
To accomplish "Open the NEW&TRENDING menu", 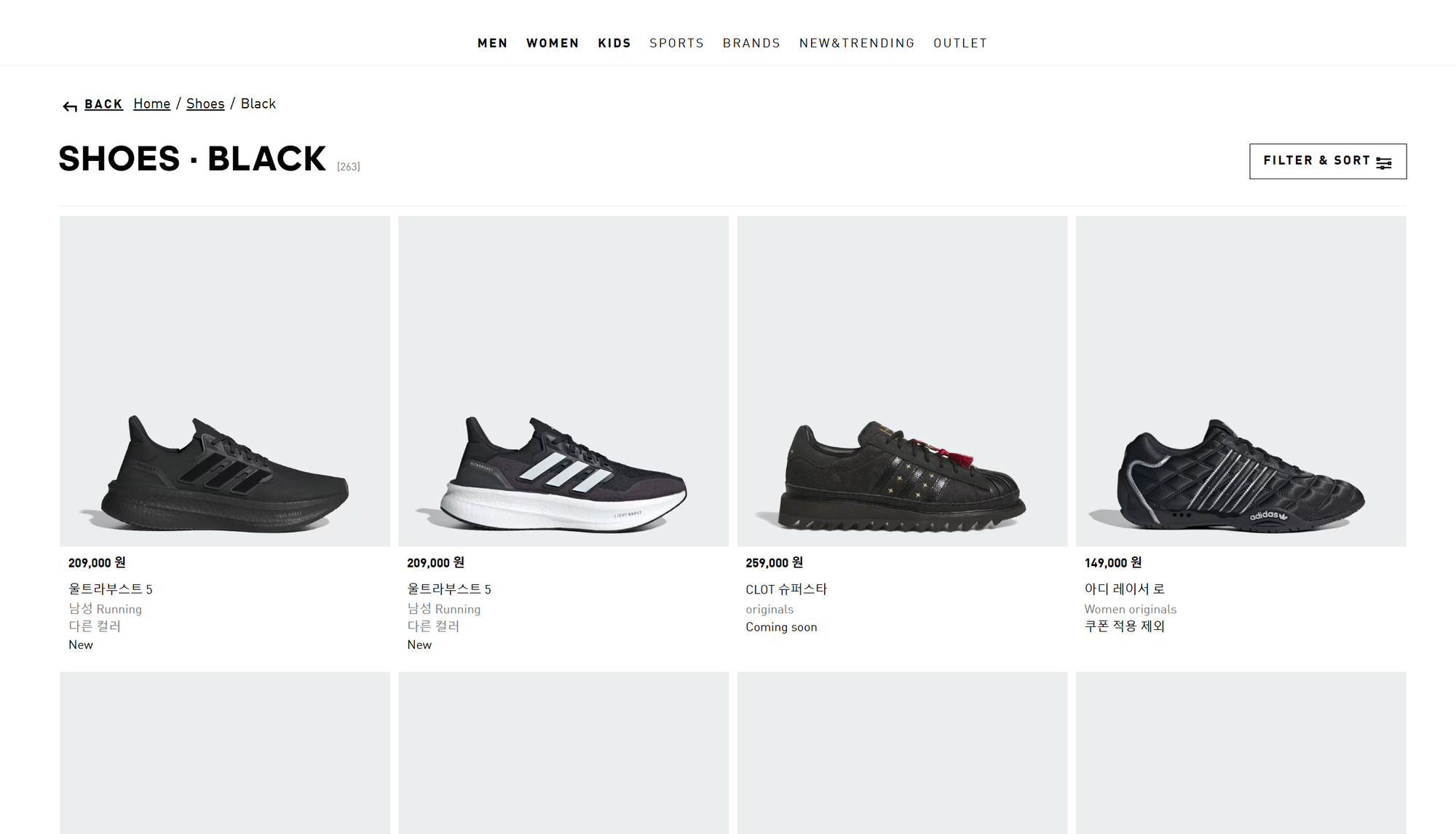I will (x=857, y=43).
